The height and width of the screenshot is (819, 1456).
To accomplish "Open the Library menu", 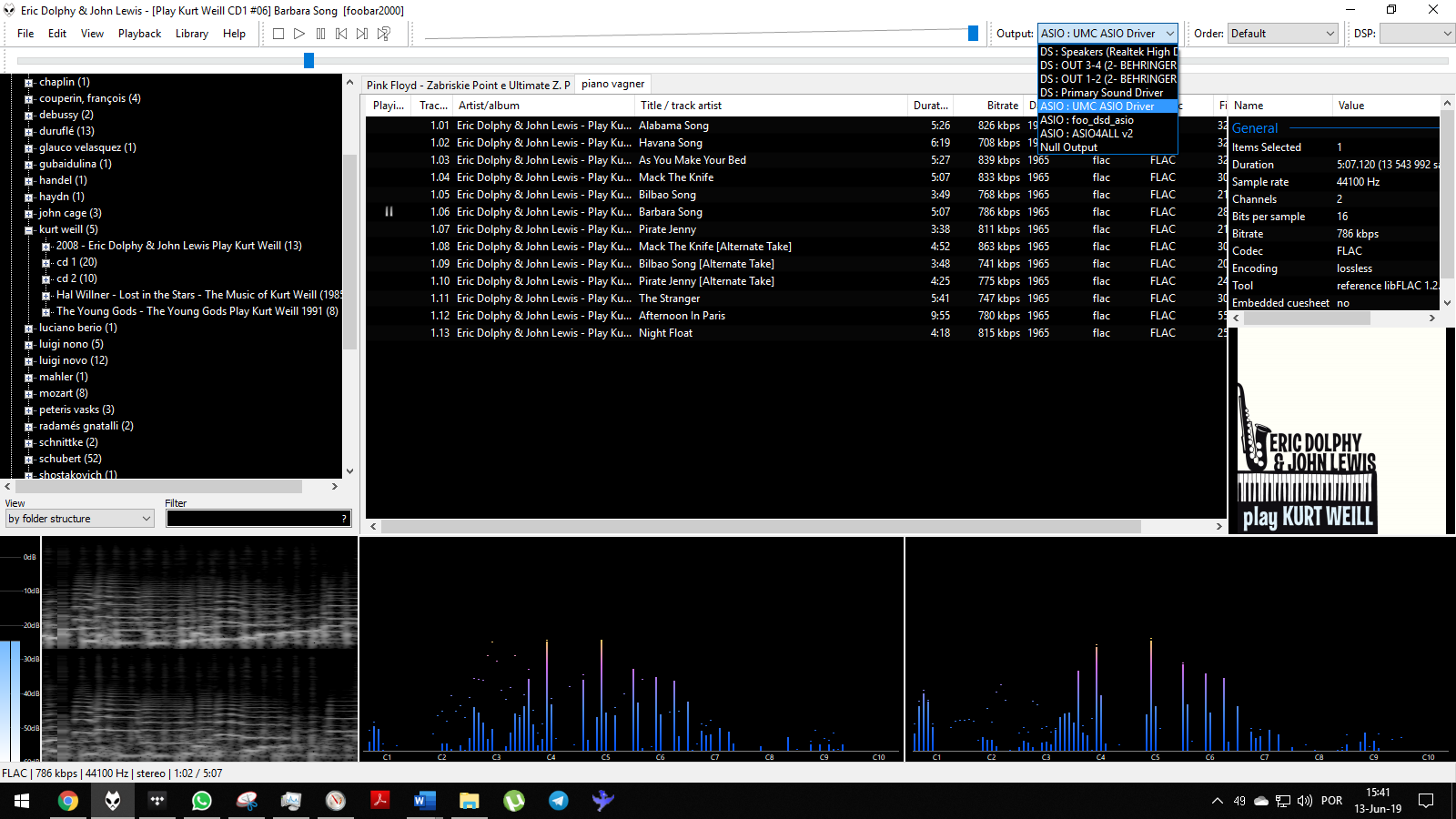I will [192, 34].
